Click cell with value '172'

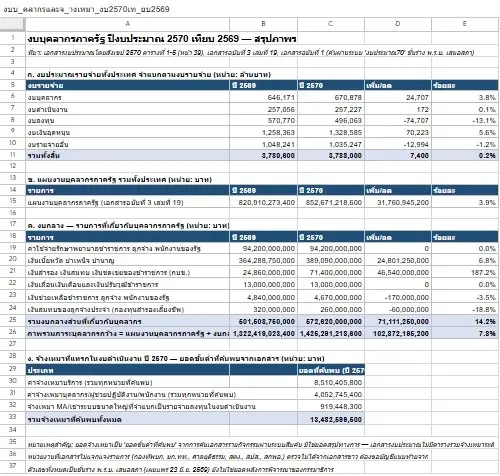coord(398,109)
